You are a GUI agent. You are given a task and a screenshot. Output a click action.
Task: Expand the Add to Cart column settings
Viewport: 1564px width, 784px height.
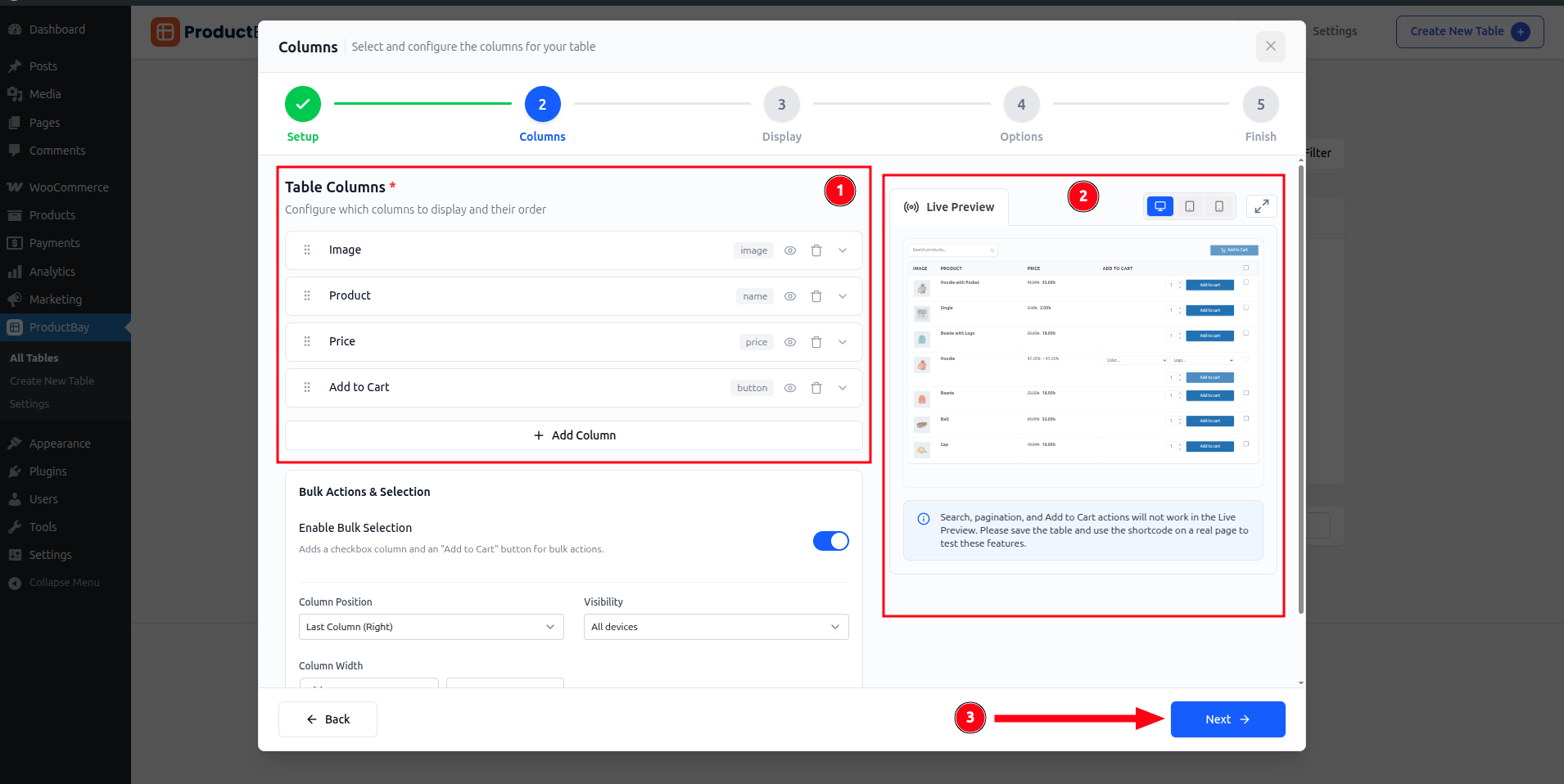click(843, 388)
